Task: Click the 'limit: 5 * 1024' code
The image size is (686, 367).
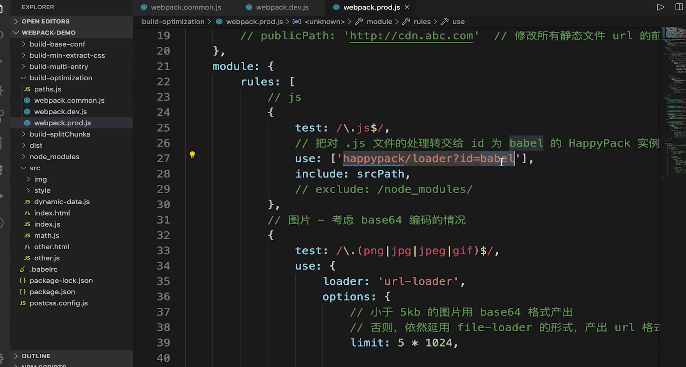Action: pos(401,343)
